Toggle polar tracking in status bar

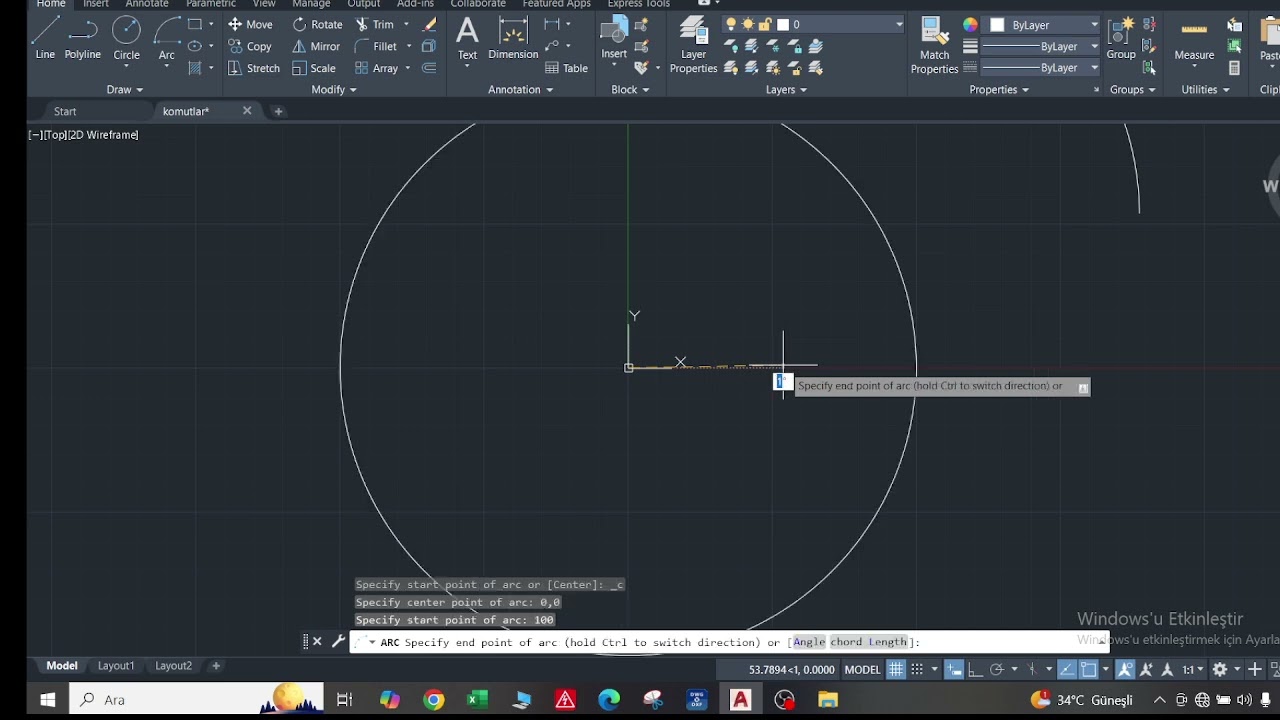tap(996, 670)
